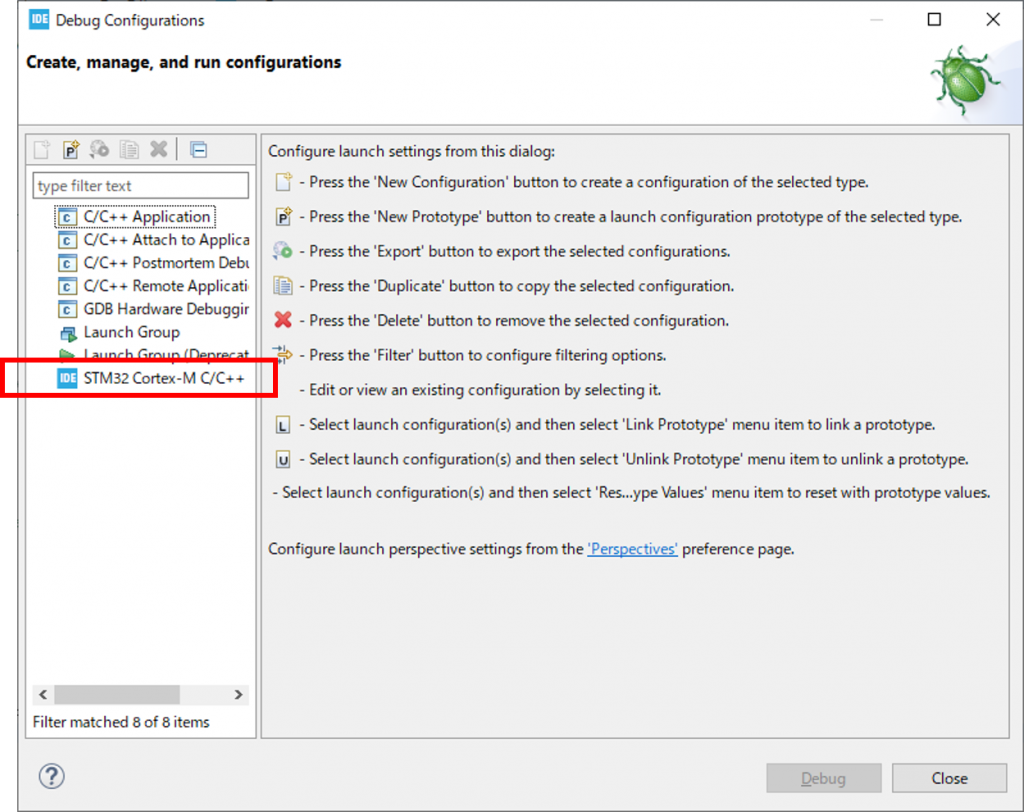Click the C/C++ Postmortem Debugger row icon
The image size is (1024, 812).
[67, 263]
